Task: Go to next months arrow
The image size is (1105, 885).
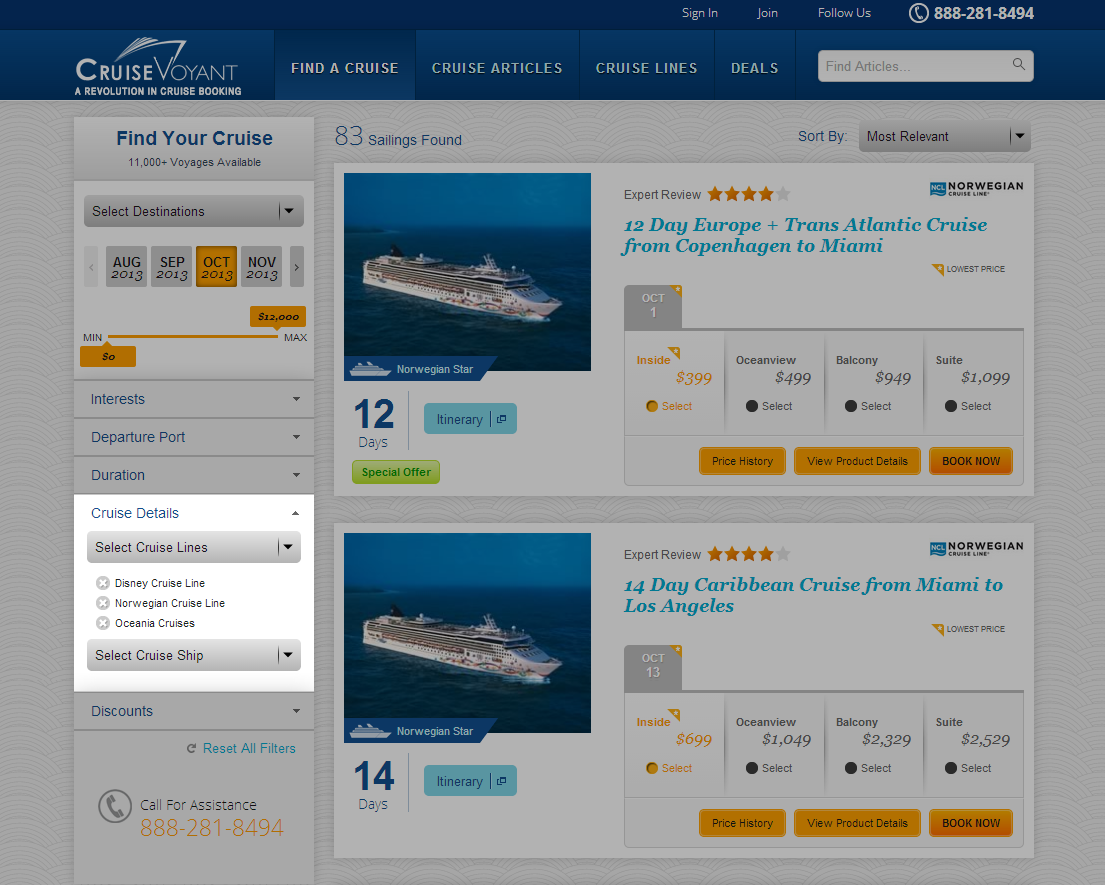Action: point(297,266)
